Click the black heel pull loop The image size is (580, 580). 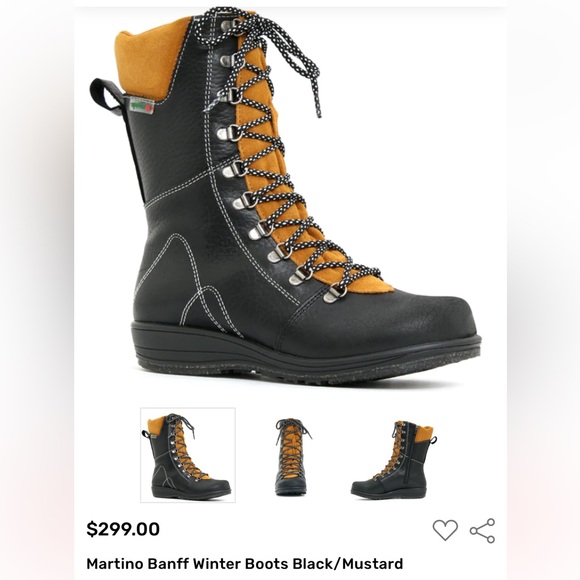[105, 96]
